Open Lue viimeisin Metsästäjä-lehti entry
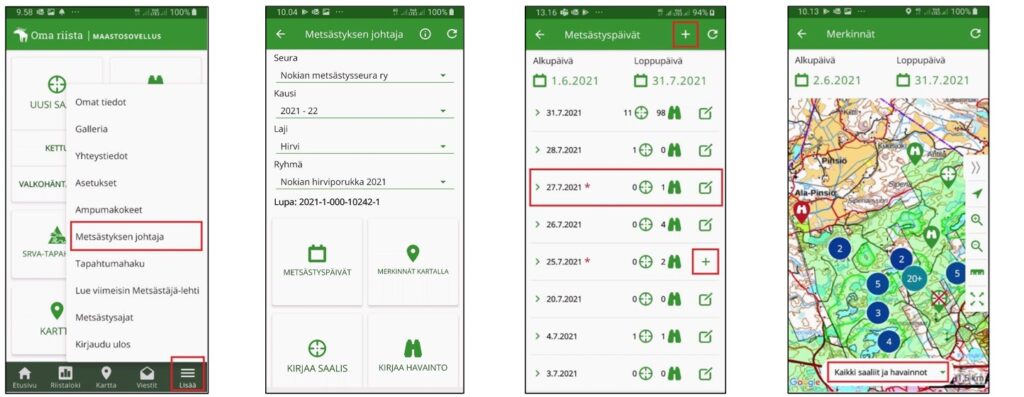This screenshot has width=1024, height=397. (137, 291)
